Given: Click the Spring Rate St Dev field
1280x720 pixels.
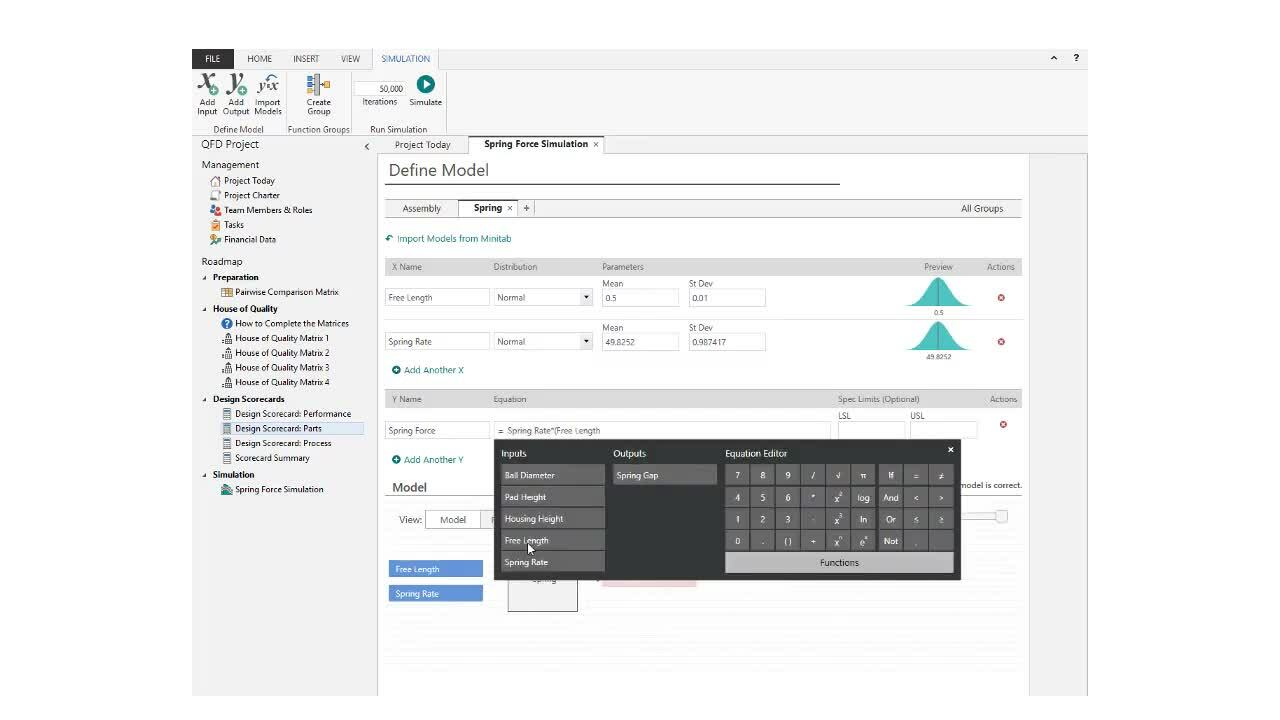Looking at the screenshot, I should click(727, 341).
